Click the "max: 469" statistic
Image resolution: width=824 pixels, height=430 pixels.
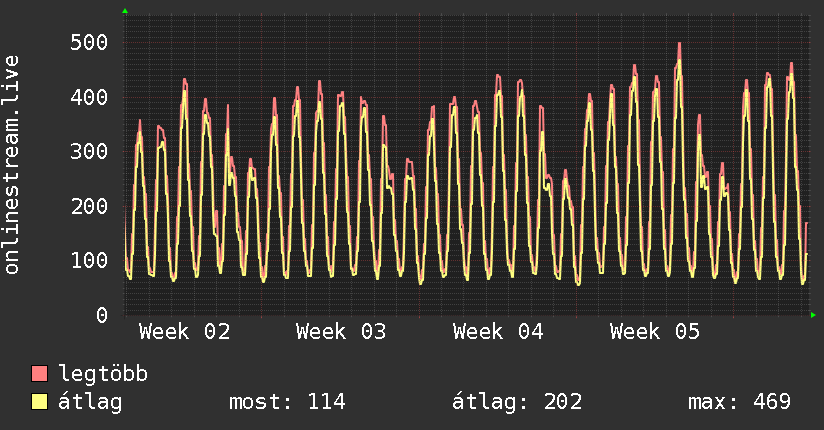(739, 402)
